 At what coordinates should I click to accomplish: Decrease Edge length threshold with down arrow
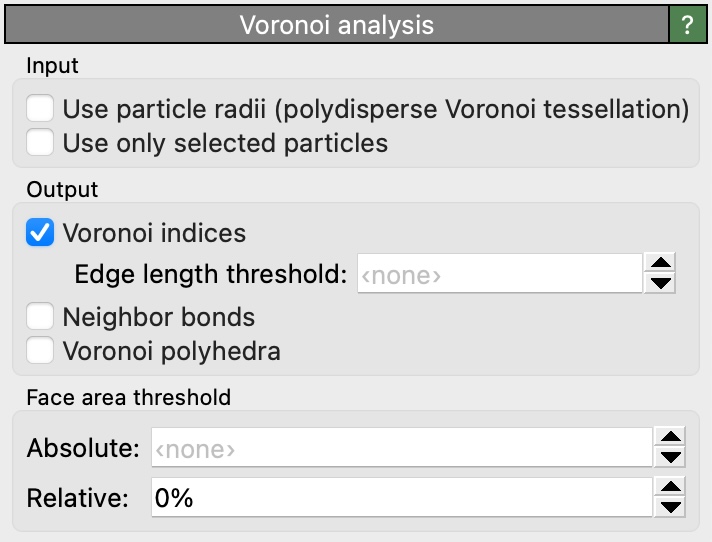[x=661, y=283]
